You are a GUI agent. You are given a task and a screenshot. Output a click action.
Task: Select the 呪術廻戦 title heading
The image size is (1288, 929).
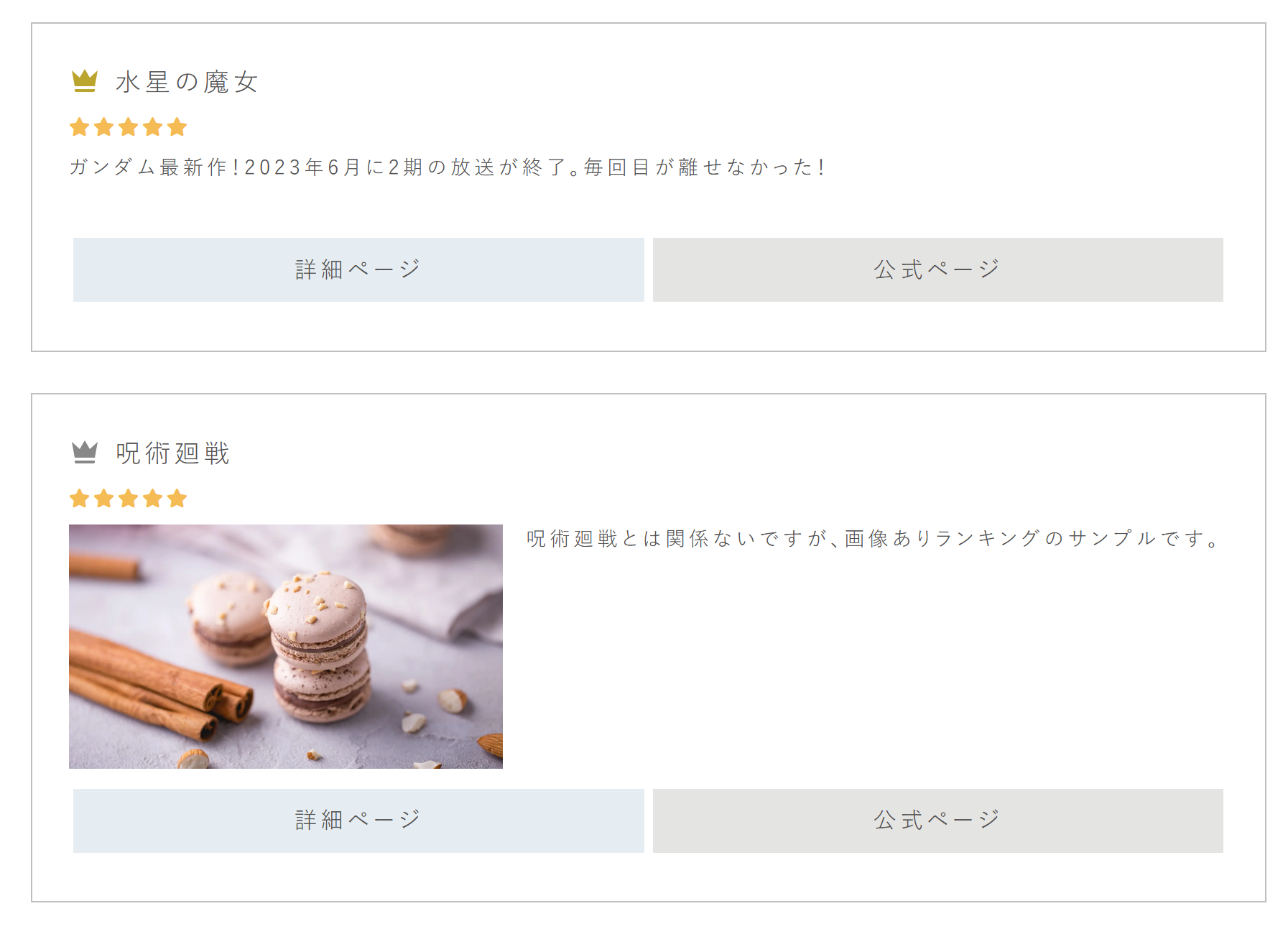coord(173,453)
